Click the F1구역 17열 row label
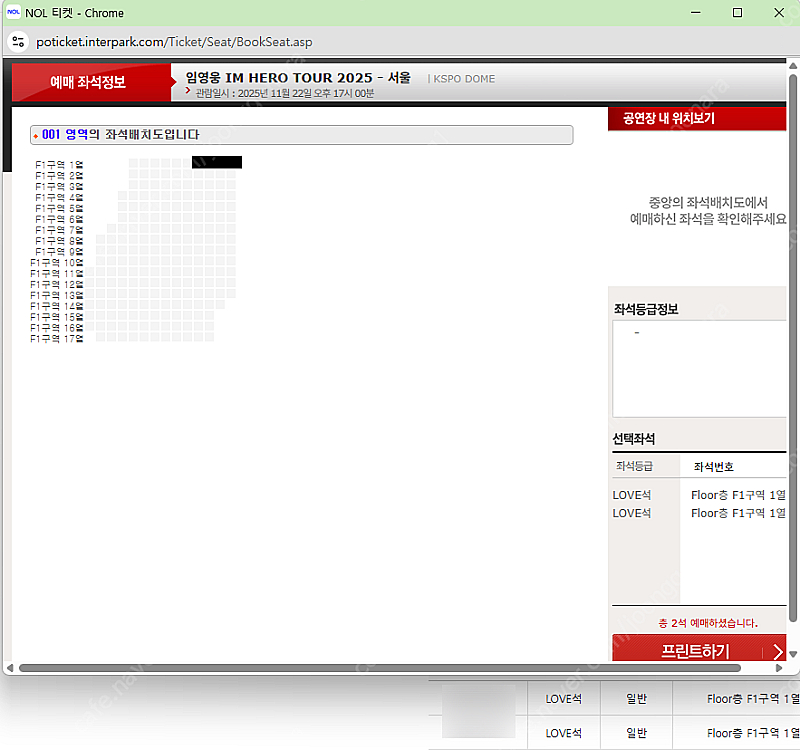Image resolution: width=800 pixels, height=750 pixels. coord(57,339)
